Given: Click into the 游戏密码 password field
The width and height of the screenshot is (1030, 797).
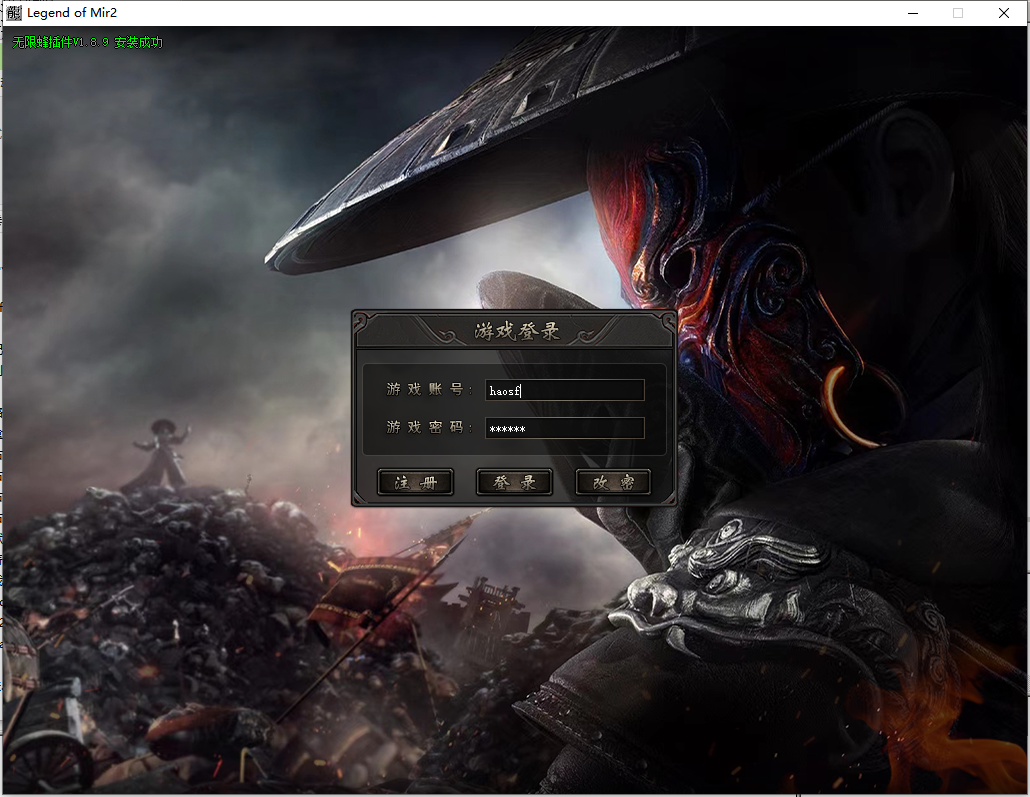Looking at the screenshot, I should click(564, 429).
